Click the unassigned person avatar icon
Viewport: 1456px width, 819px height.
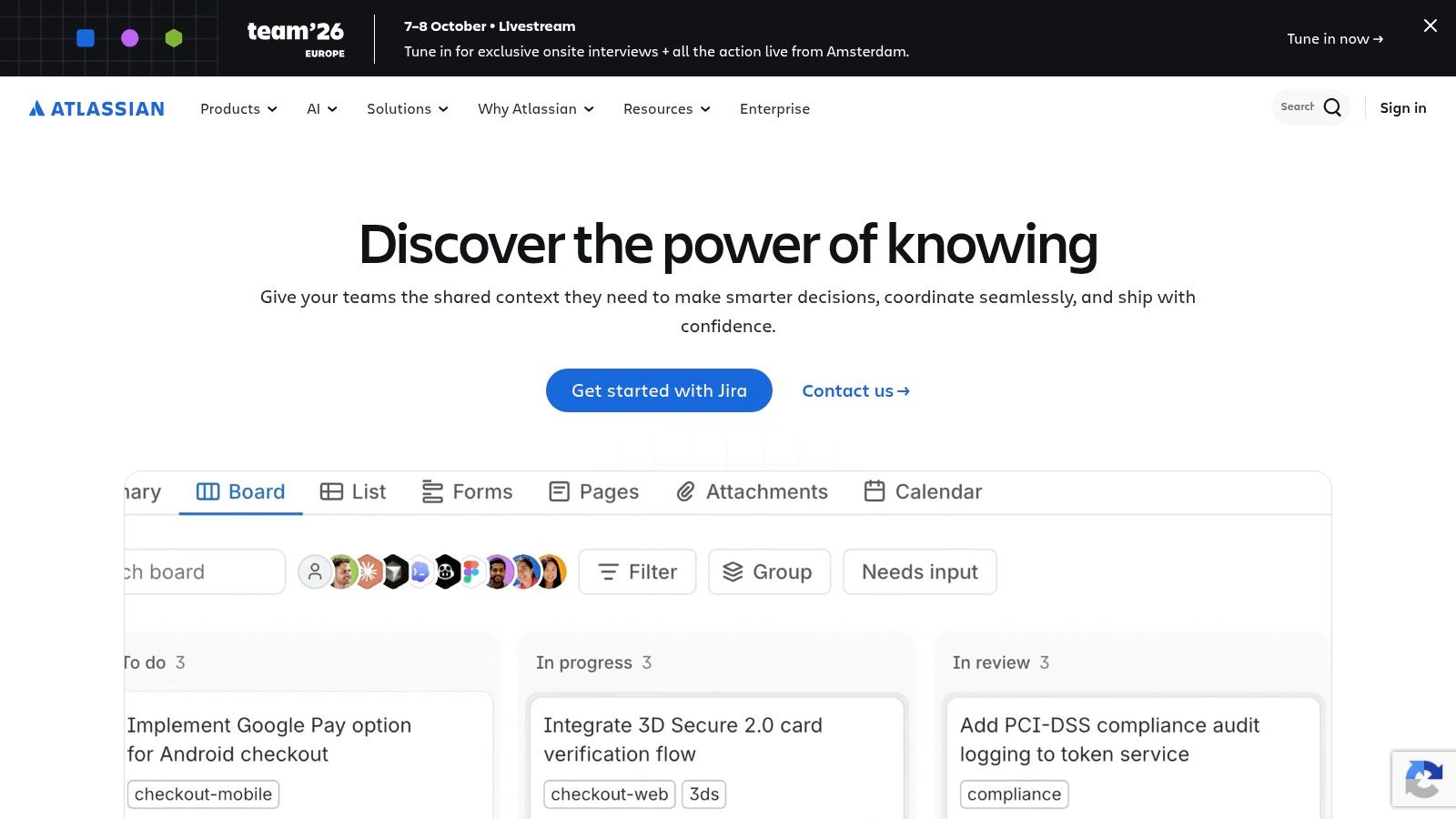pyautogui.click(x=315, y=571)
